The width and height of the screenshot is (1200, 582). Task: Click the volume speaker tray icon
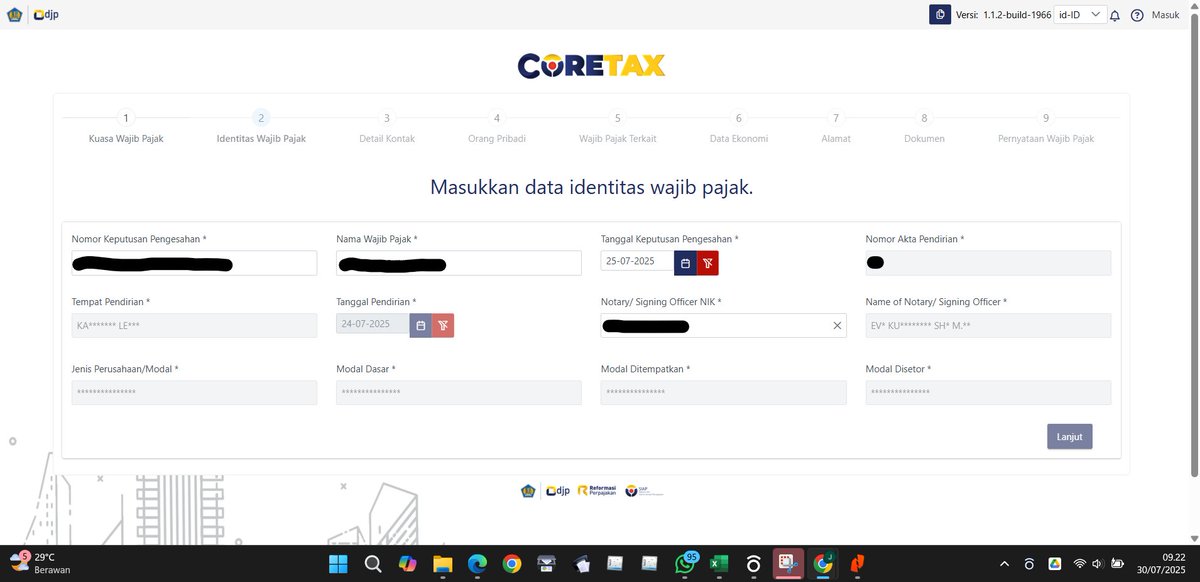(1098, 564)
